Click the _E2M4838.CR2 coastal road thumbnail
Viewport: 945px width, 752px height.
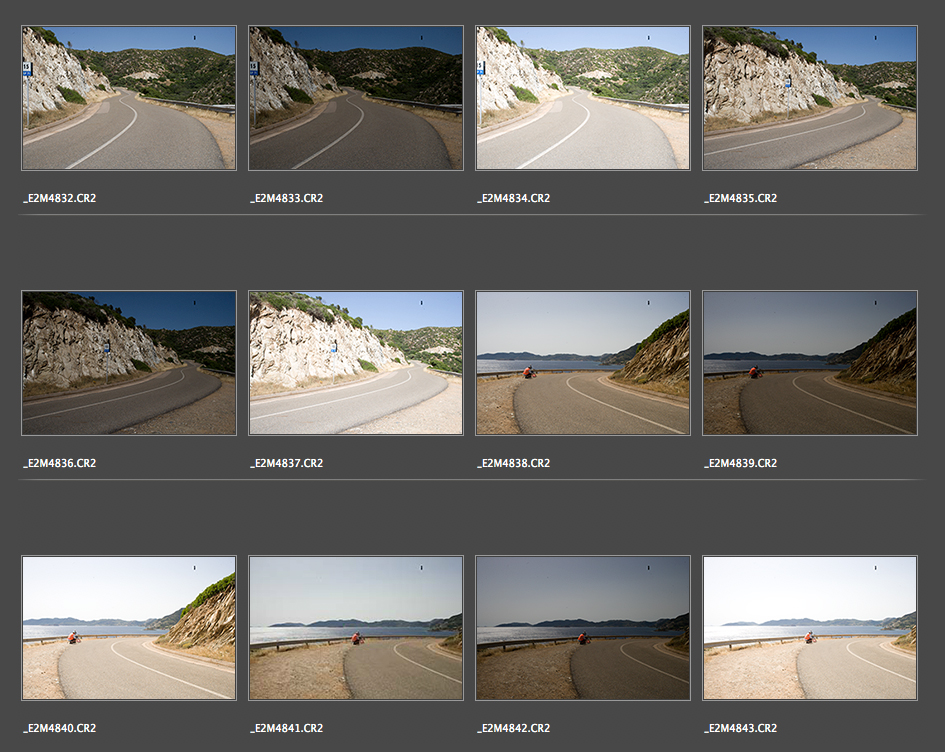pyautogui.click(x=583, y=363)
